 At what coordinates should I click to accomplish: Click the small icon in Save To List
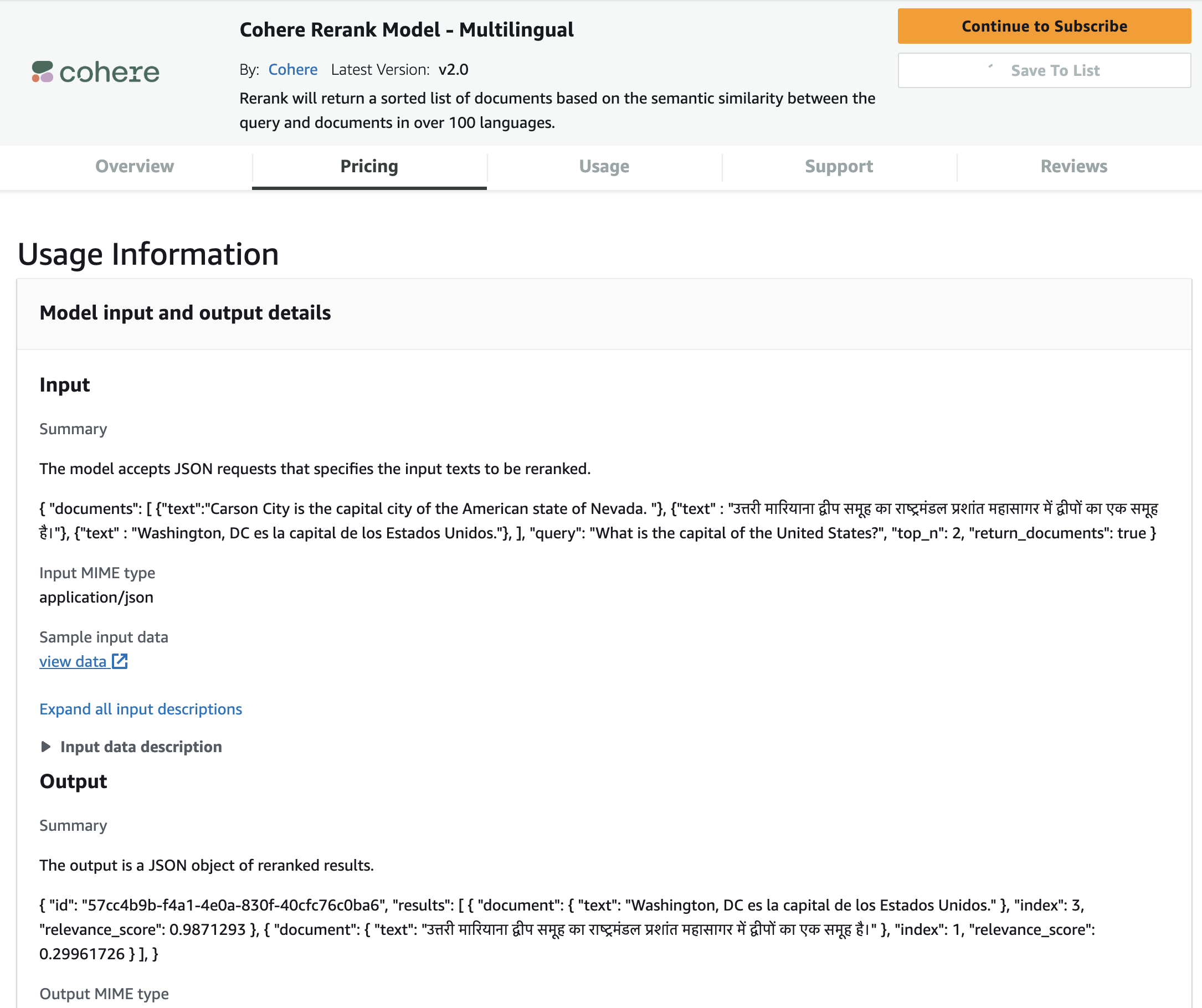[x=991, y=66]
